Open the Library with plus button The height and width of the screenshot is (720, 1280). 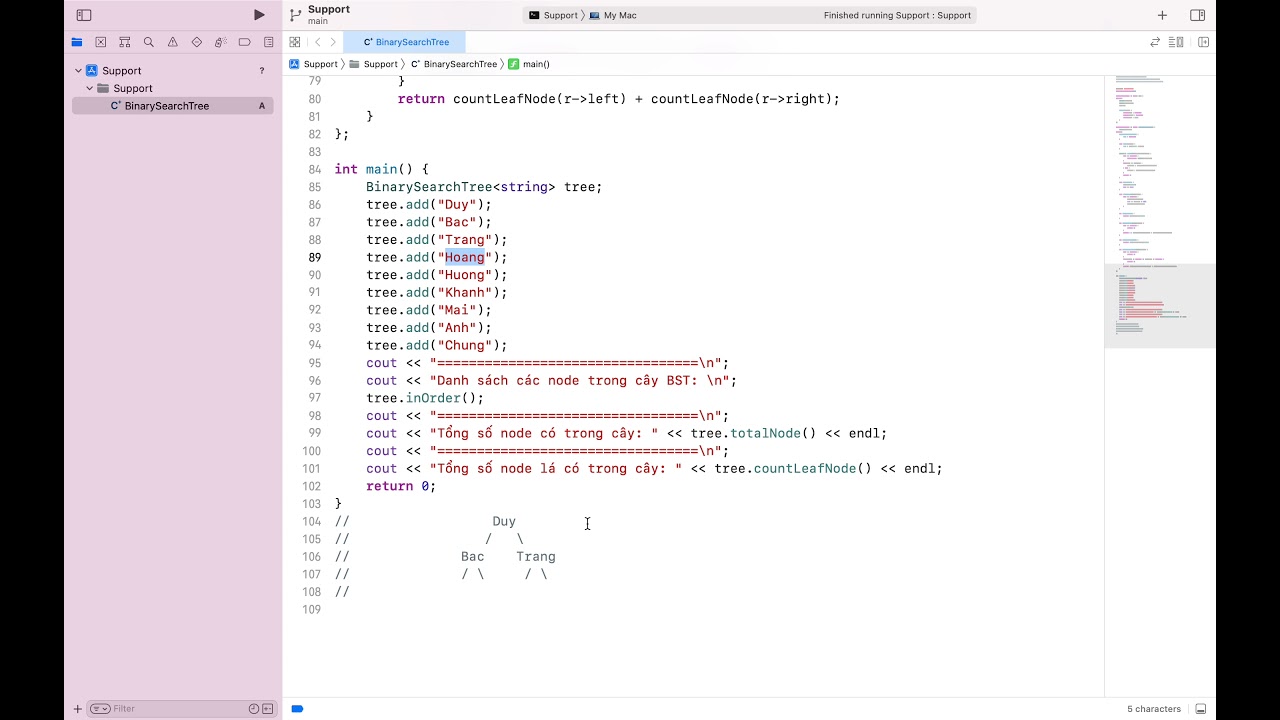pos(1162,15)
